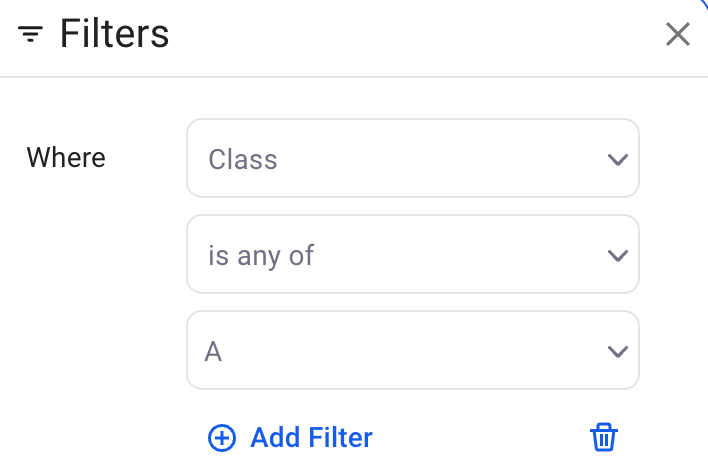Expand the "is any of" operator dropdown
This screenshot has height=470, width=708.
pos(412,255)
